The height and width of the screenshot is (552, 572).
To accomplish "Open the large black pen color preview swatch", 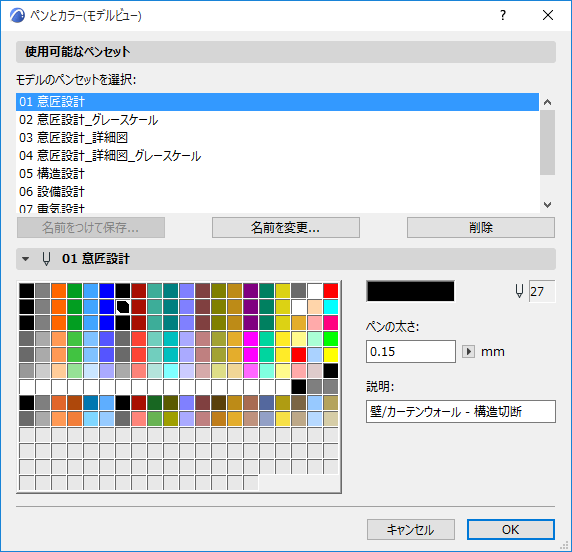I will point(410,291).
